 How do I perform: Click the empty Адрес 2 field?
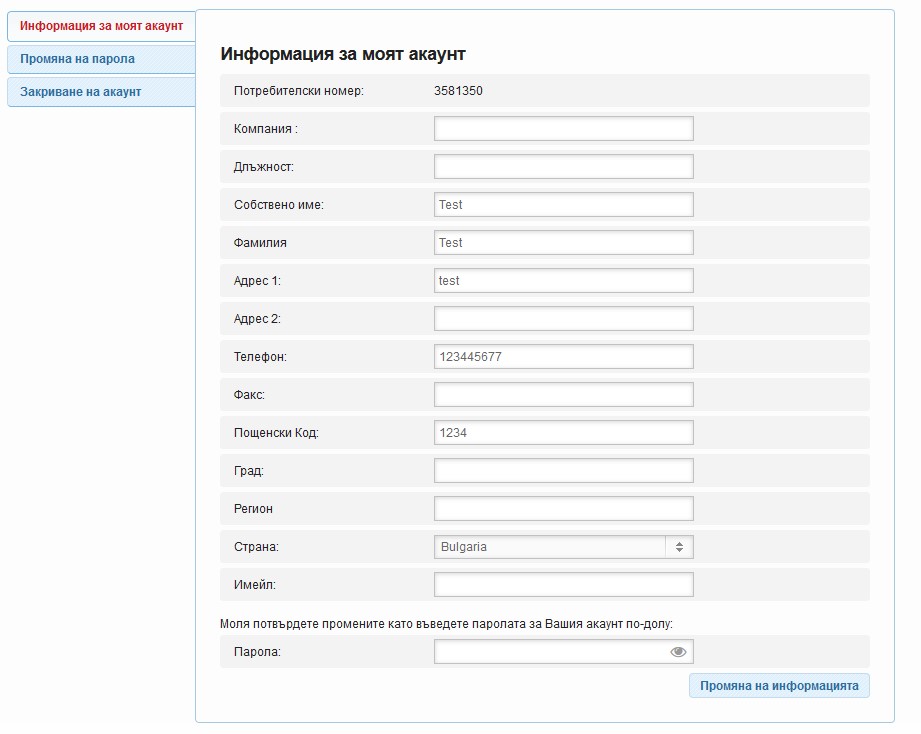tap(563, 319)
